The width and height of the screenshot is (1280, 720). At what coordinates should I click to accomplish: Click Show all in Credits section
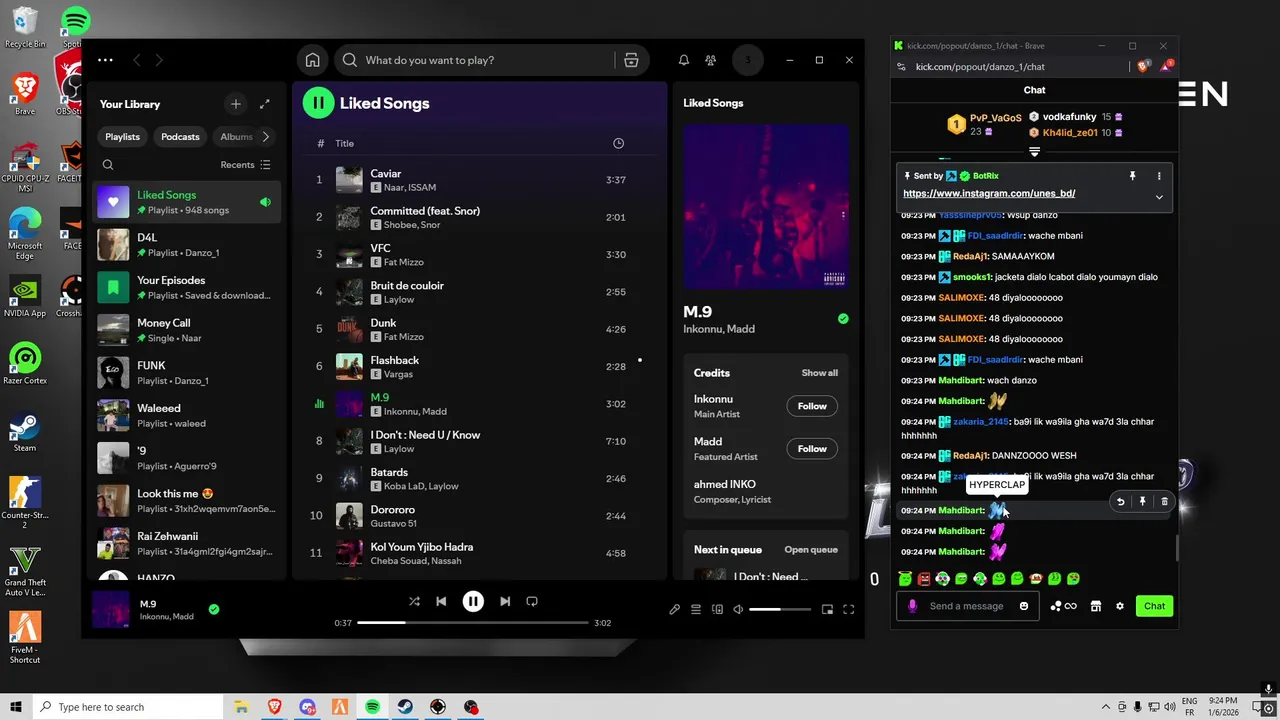pos(820,373)
